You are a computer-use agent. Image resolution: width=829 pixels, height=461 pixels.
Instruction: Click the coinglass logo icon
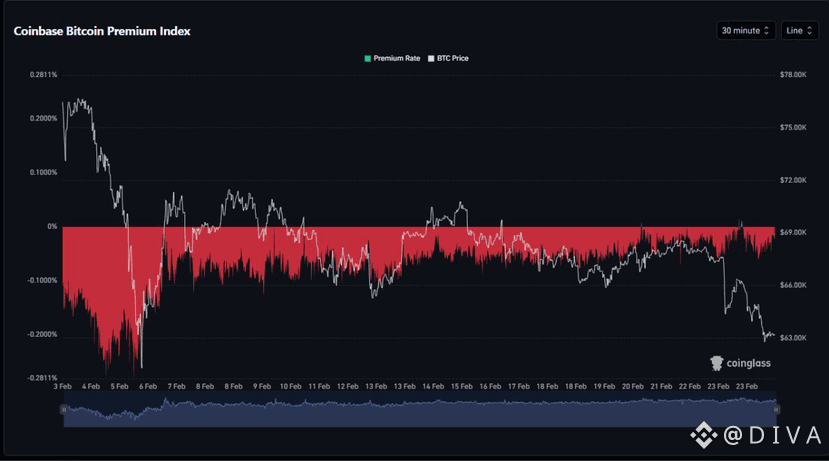[x=716, y=363]
